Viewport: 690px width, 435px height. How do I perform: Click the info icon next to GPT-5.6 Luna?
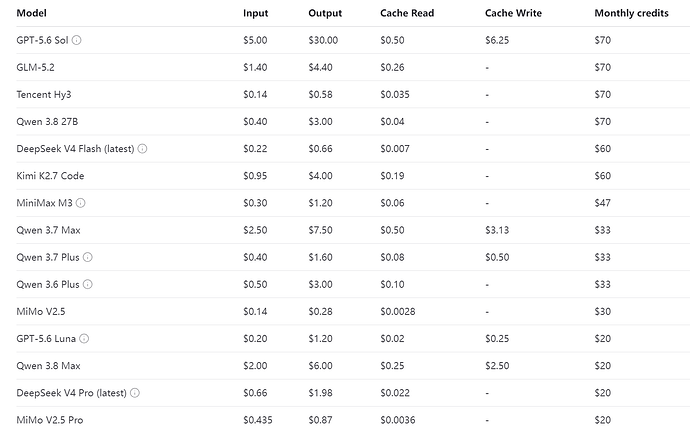84,339
